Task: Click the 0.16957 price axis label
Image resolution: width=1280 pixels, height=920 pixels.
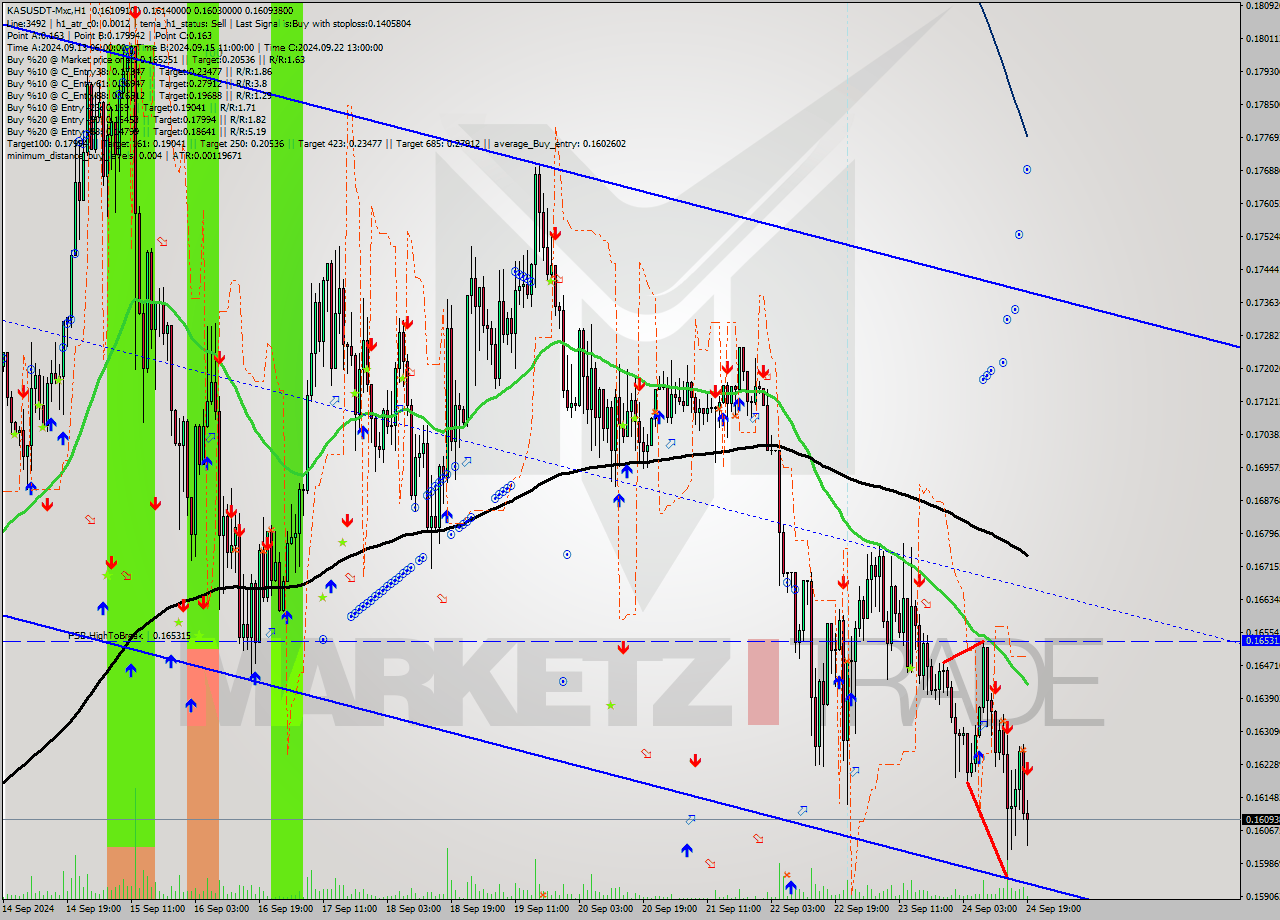Action: (x=1262, y=467)
